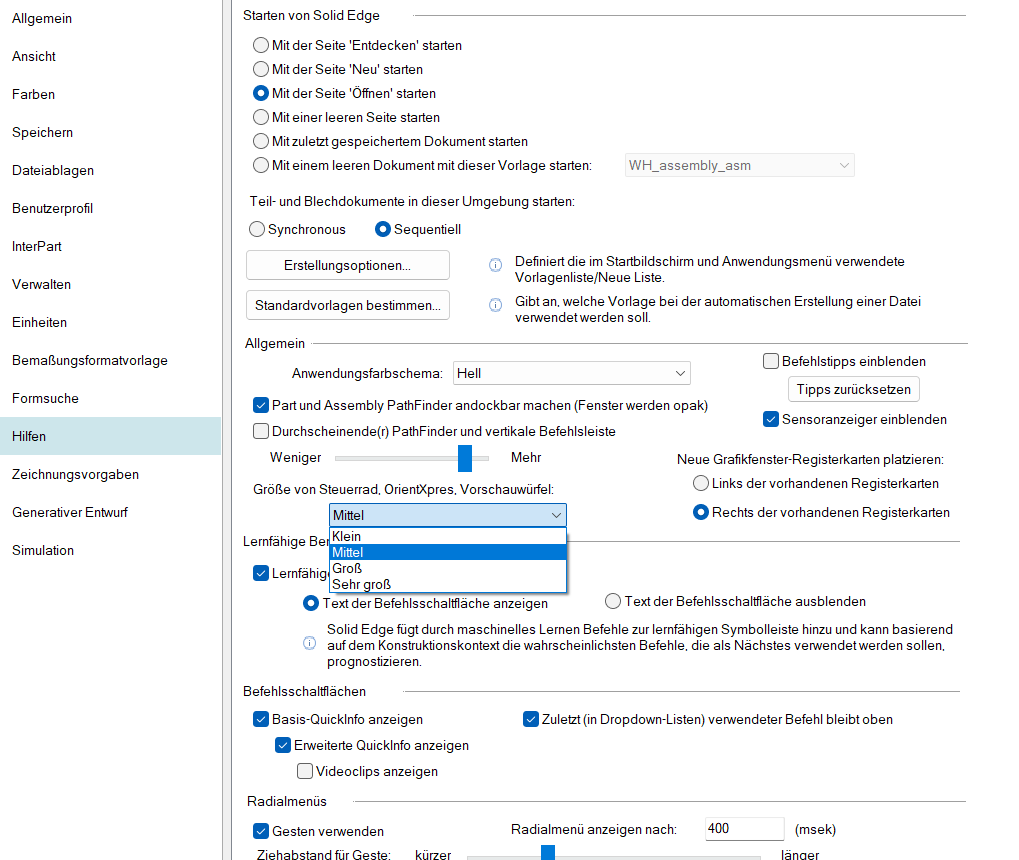Choose Sehr groß from size list
The height and width of the screenshot is (860, 1019).
click(448, 584)
